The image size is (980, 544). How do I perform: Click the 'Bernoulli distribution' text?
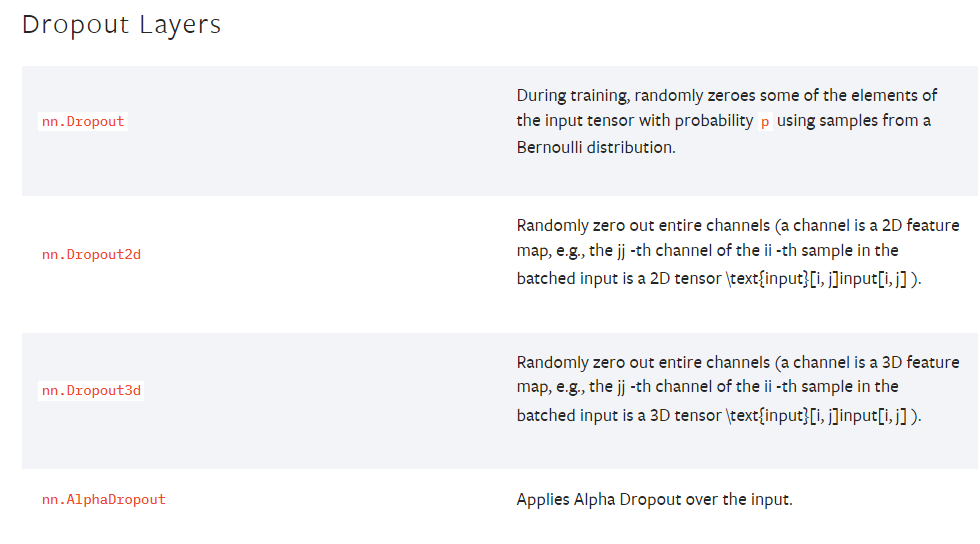pos(594,147)
